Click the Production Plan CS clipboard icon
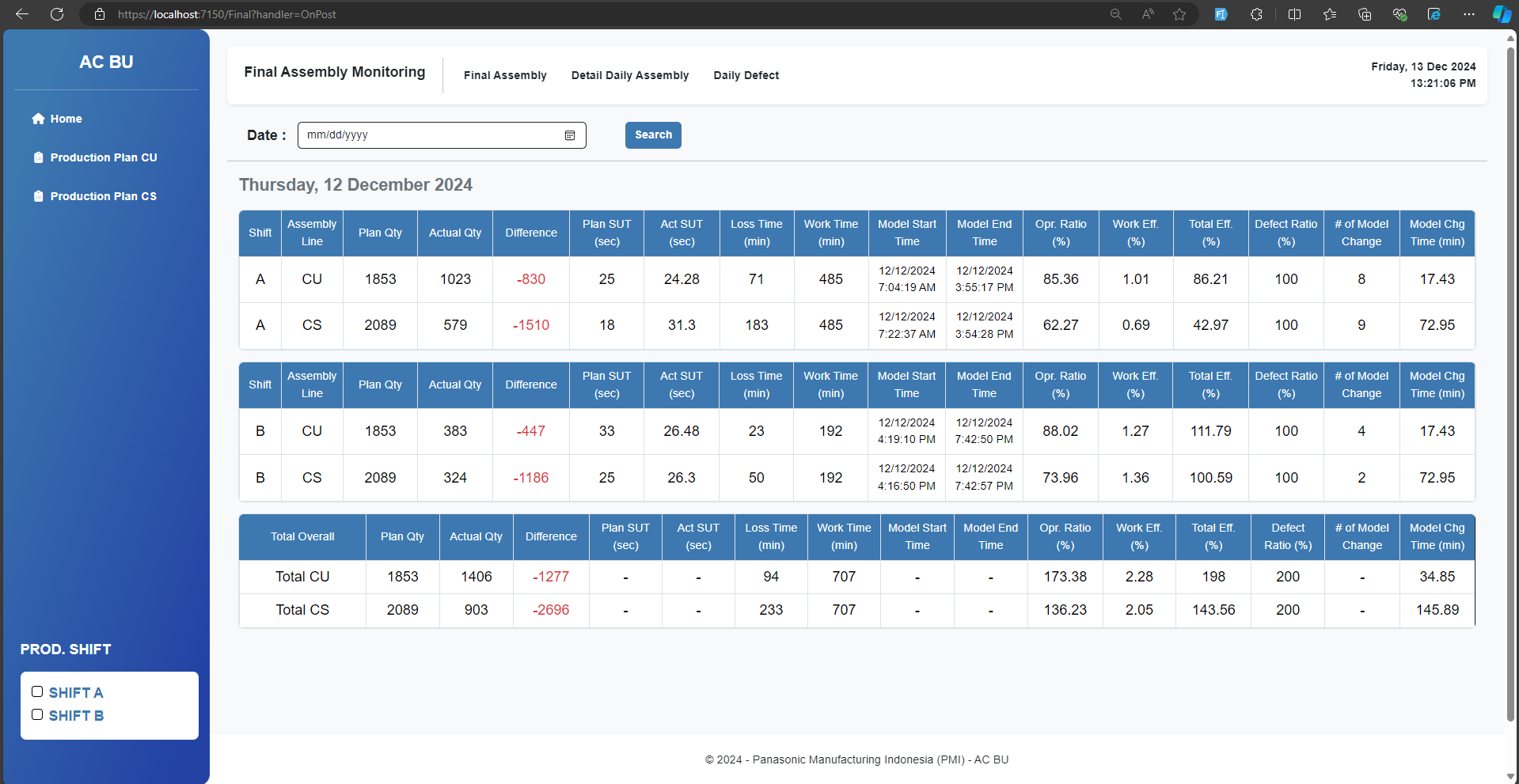 (38, 196)
